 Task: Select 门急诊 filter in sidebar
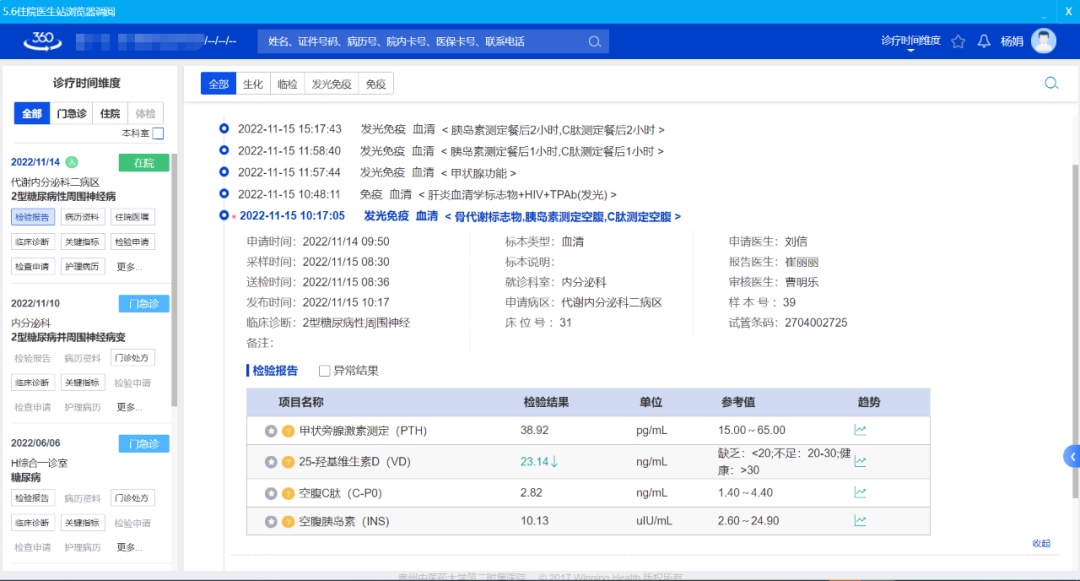coord(72,114)
